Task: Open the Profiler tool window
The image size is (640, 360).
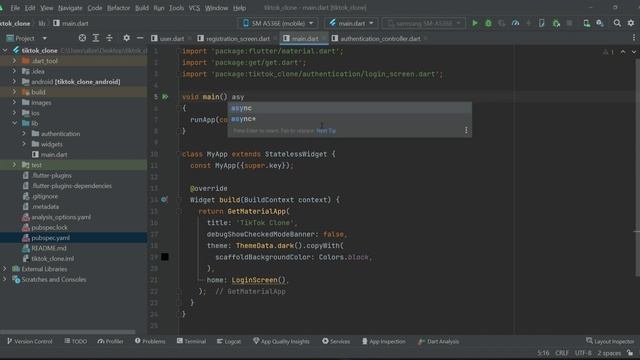Action: [110, 341]
